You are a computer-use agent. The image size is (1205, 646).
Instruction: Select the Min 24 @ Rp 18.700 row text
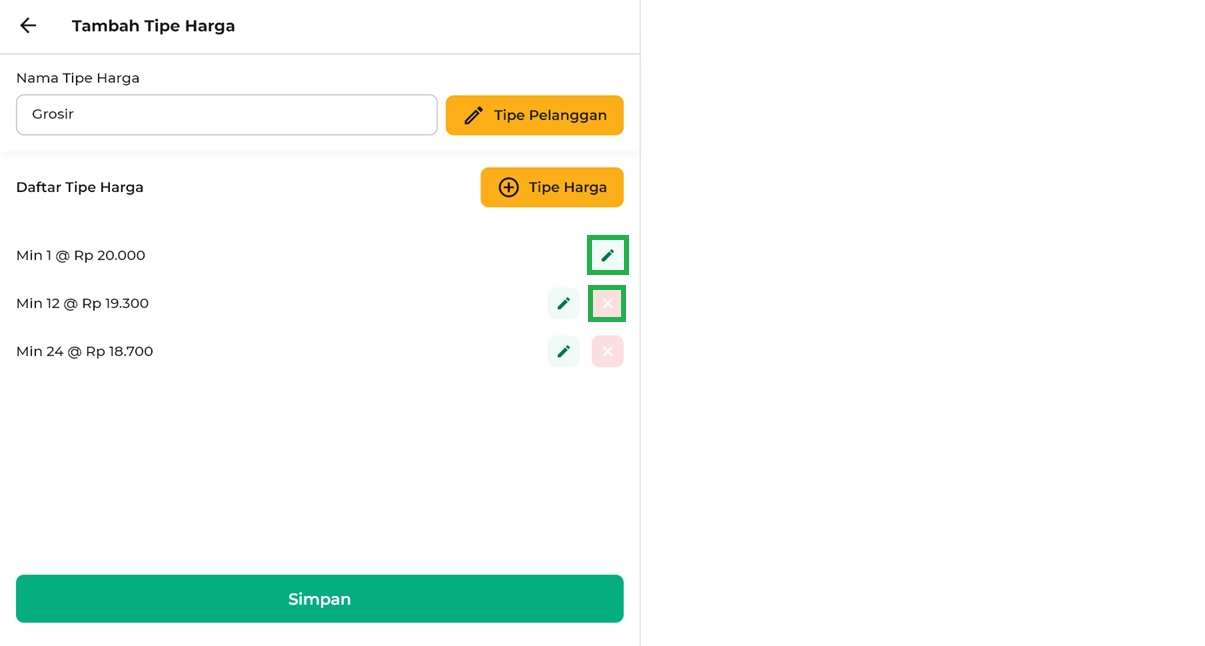85,351
